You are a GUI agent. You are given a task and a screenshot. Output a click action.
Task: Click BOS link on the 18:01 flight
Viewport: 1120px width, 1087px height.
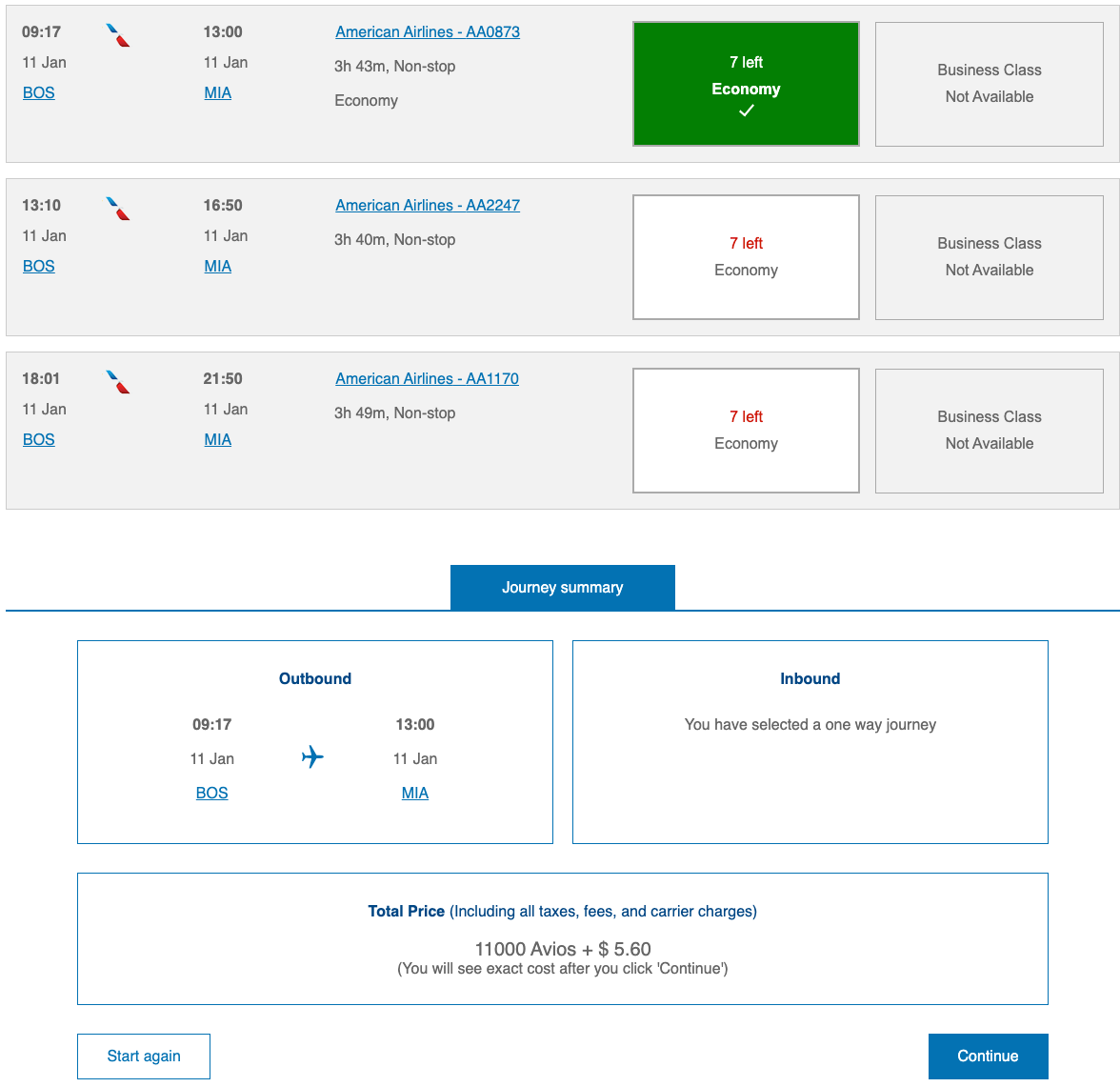(x=38, y=439)
